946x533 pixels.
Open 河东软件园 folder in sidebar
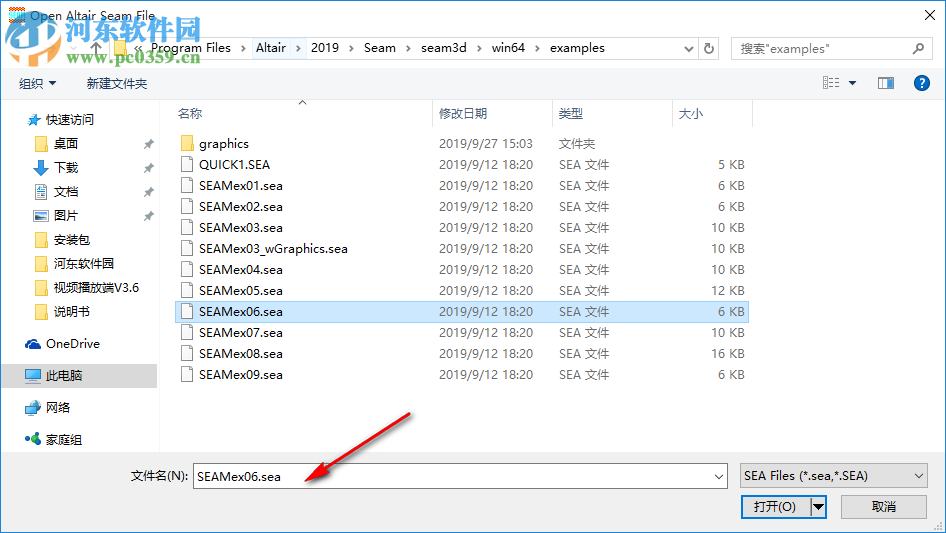tap(84, 263)
